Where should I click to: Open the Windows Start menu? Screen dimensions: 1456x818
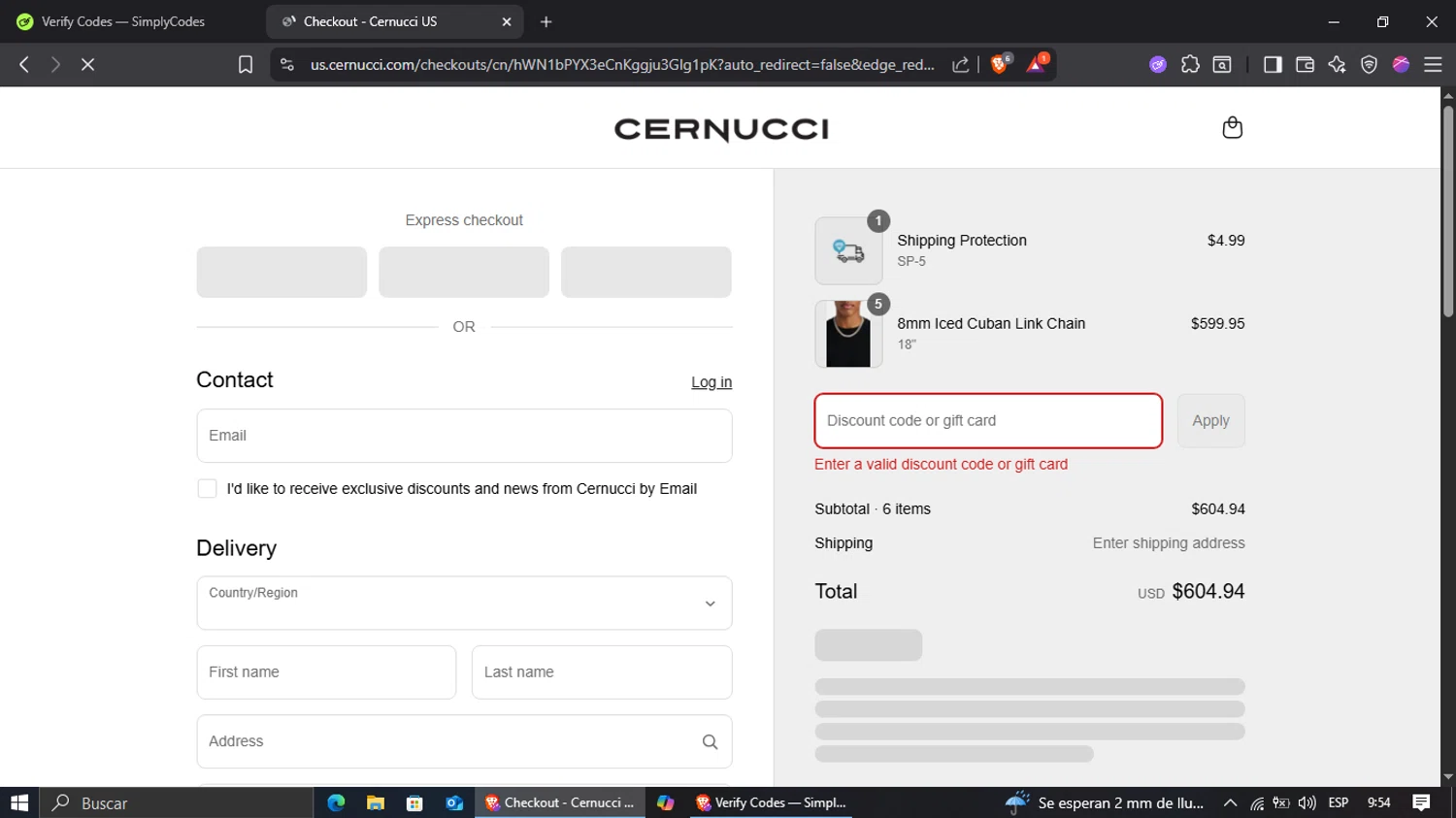[x=19, y=802]
